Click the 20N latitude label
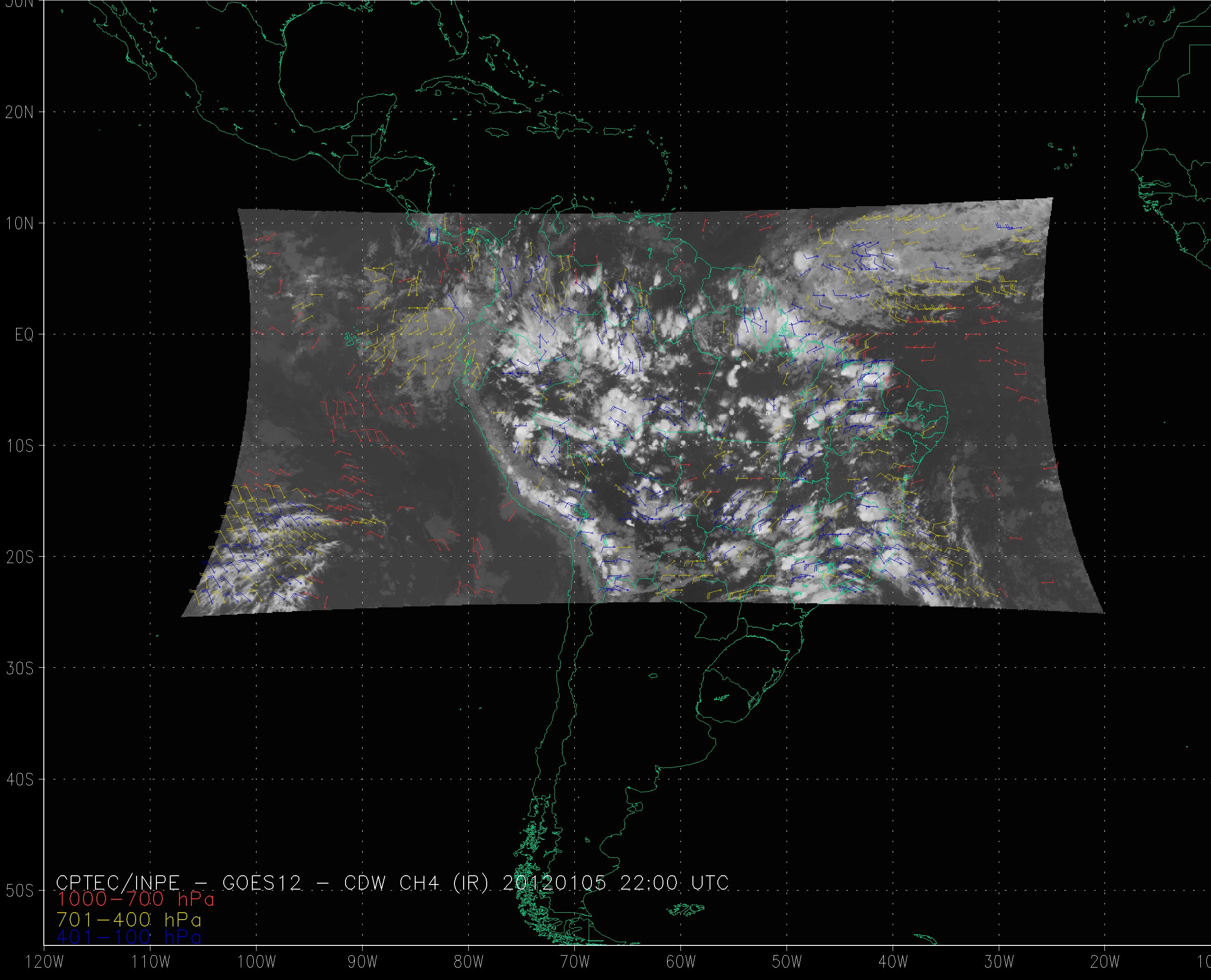Screen dimensions: 1211x980 tap(19, 113)
